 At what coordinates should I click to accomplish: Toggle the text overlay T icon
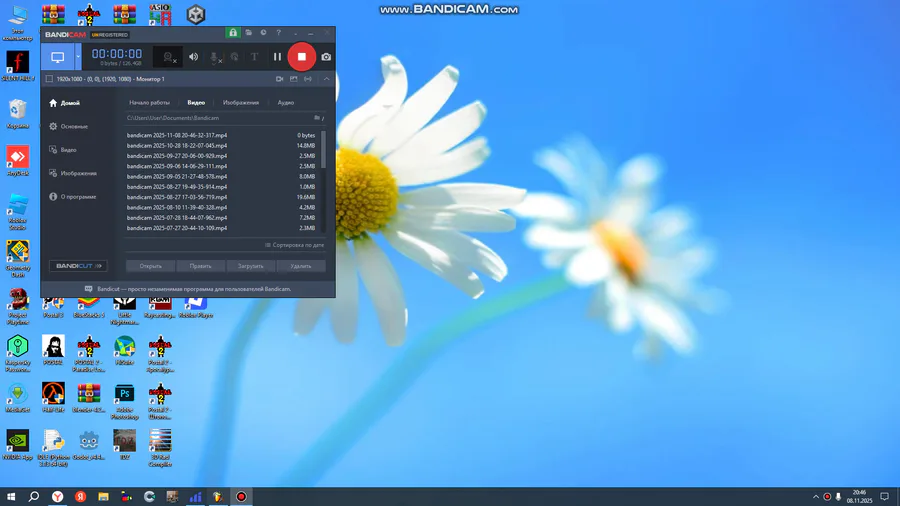(x=254, y=57)
